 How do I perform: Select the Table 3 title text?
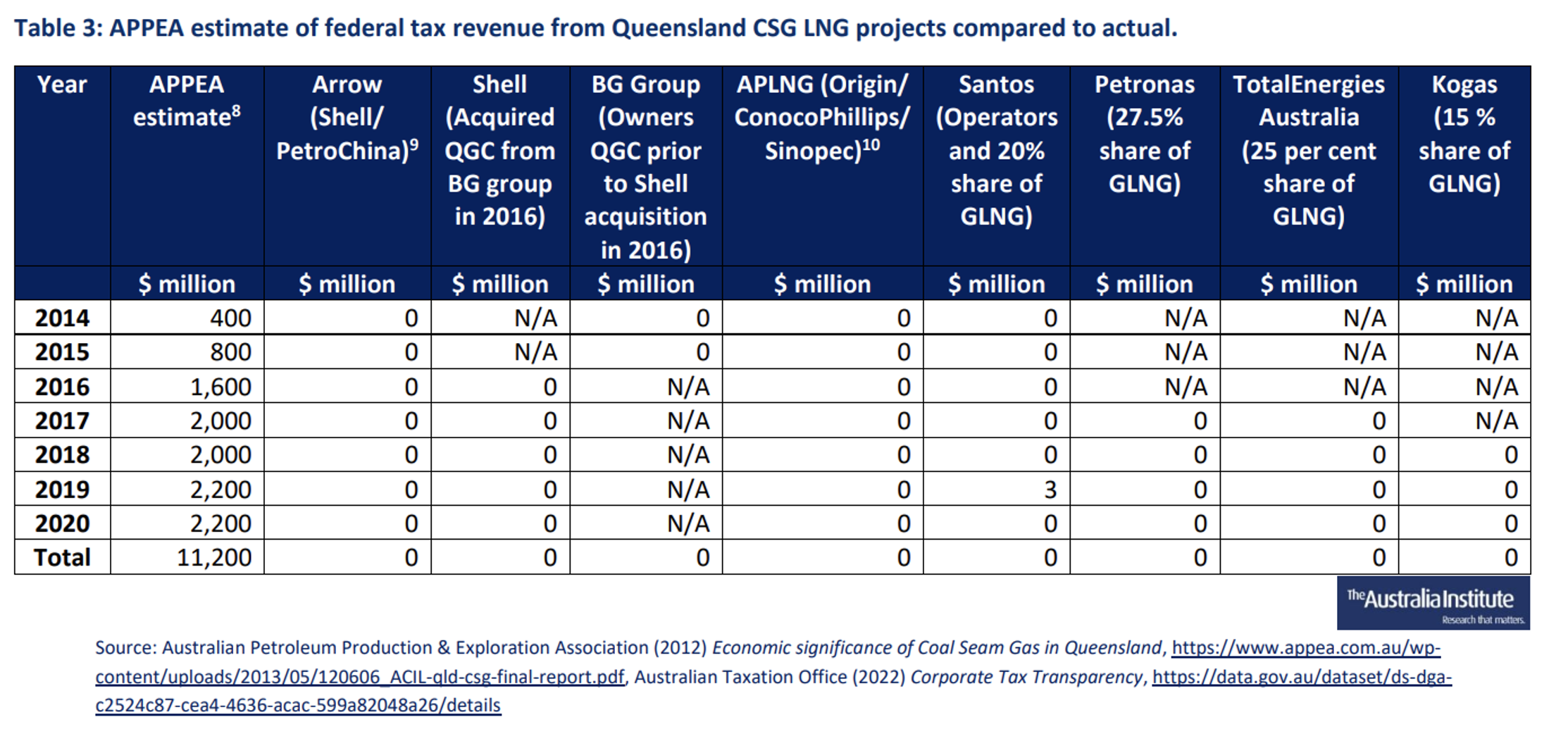596,28
